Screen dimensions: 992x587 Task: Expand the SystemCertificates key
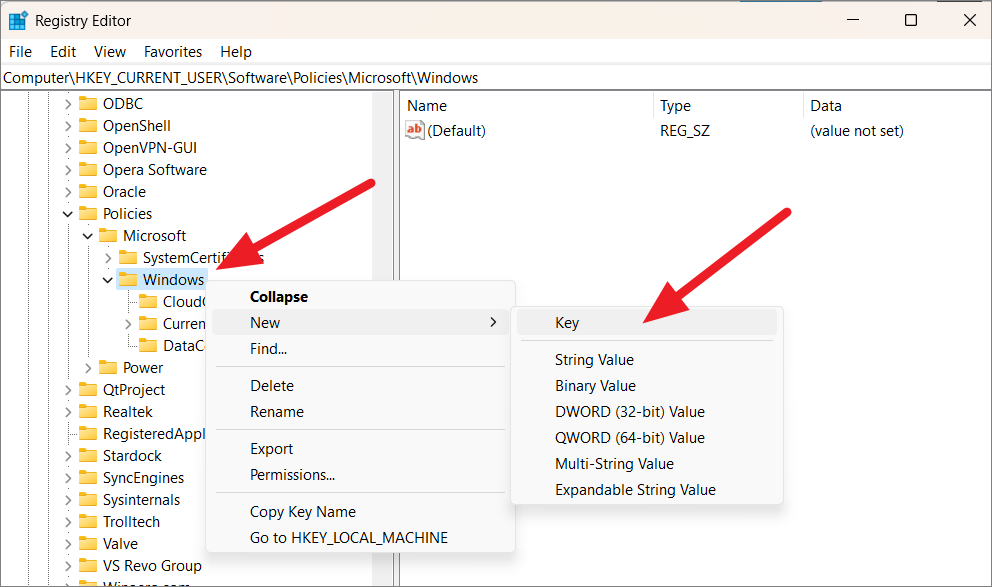(x=108, y=258)
